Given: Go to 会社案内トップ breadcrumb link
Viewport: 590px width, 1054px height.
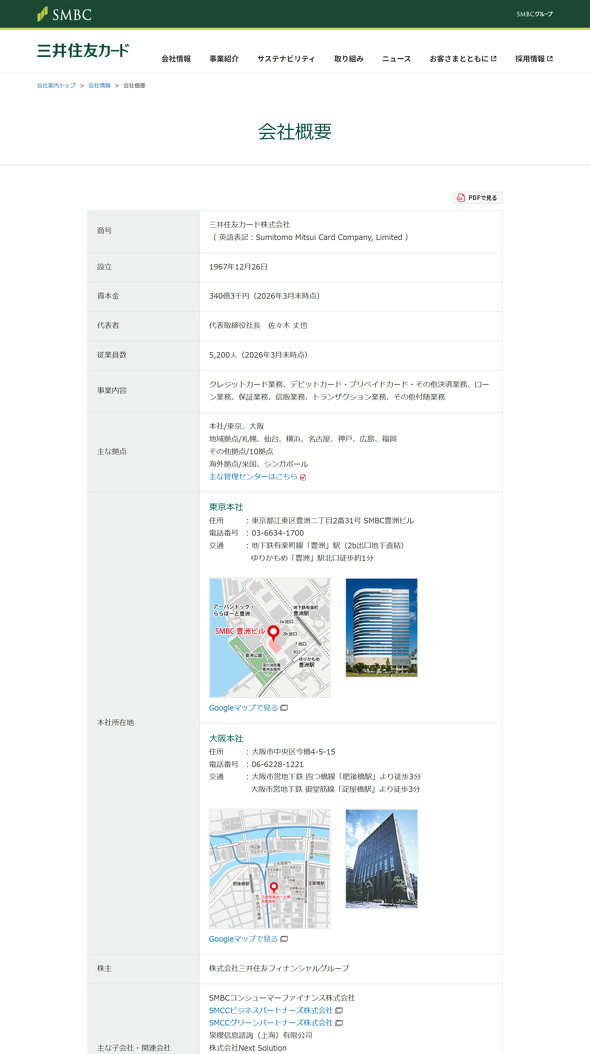Looking at the screenshot, I should pos(56,85).
